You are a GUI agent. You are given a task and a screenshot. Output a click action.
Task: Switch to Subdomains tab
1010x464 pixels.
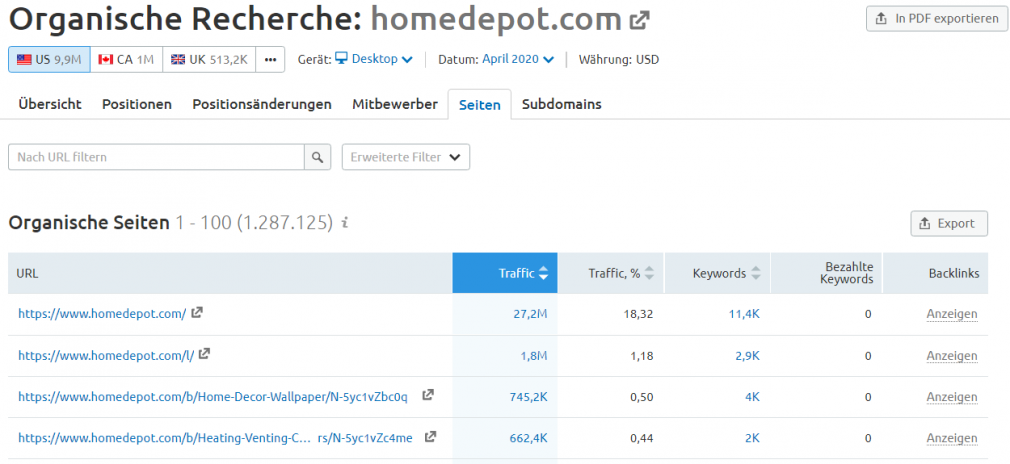pyautogui.click(x=562, y=104)
